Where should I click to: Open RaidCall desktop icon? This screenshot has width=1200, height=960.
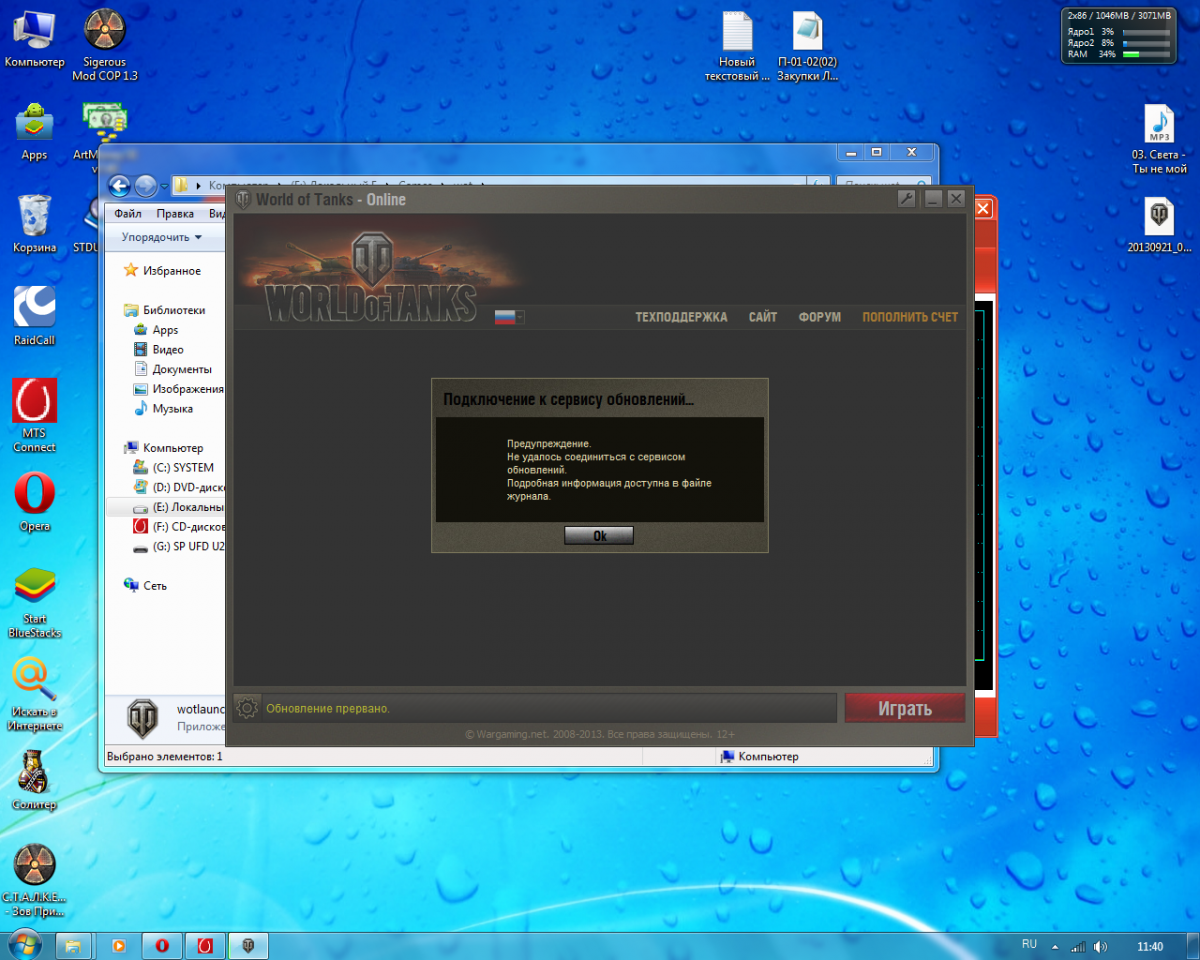[34, 315]
